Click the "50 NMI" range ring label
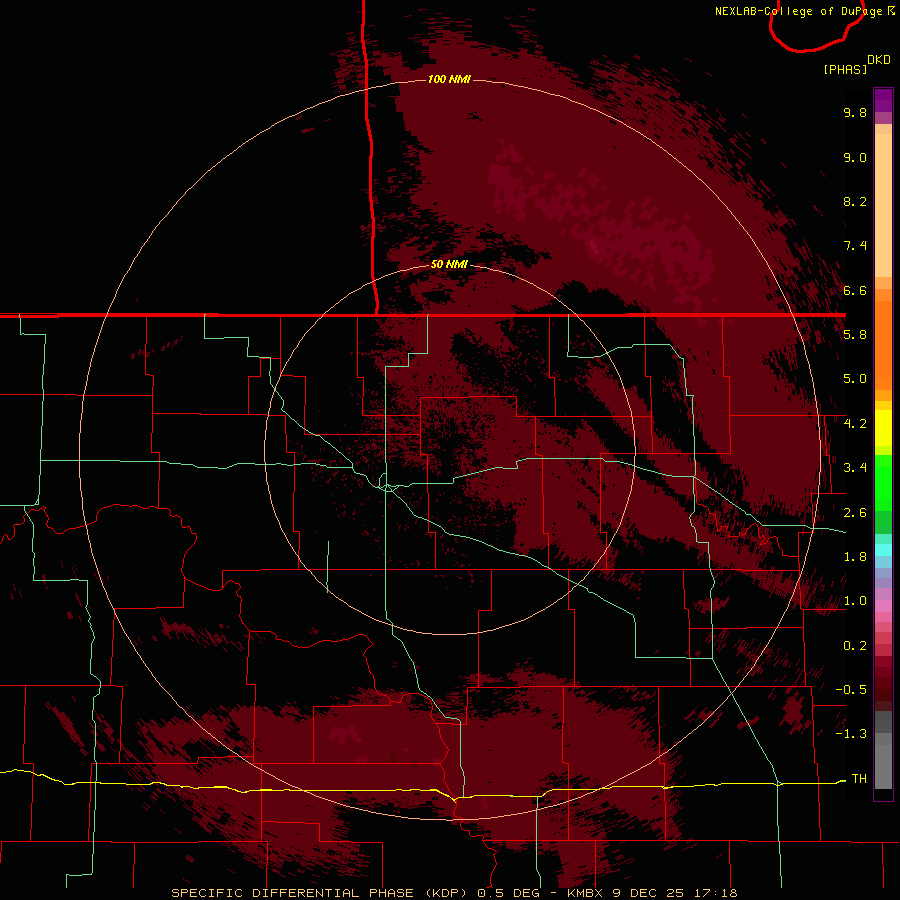Viewport: 900px width, 900px height. point(449,264)
